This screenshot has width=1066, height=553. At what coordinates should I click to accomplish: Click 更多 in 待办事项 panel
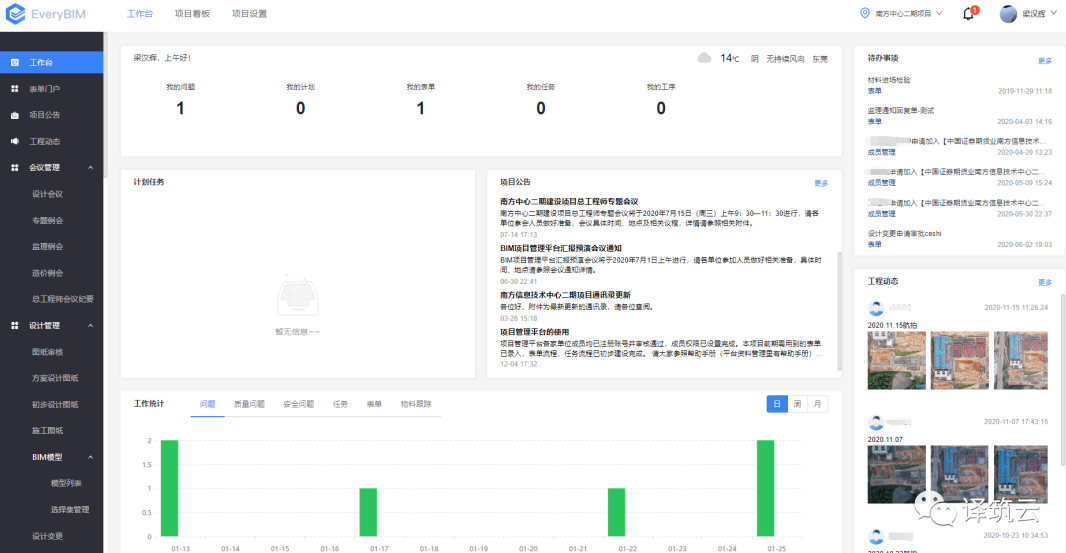tap(1045, 61)
